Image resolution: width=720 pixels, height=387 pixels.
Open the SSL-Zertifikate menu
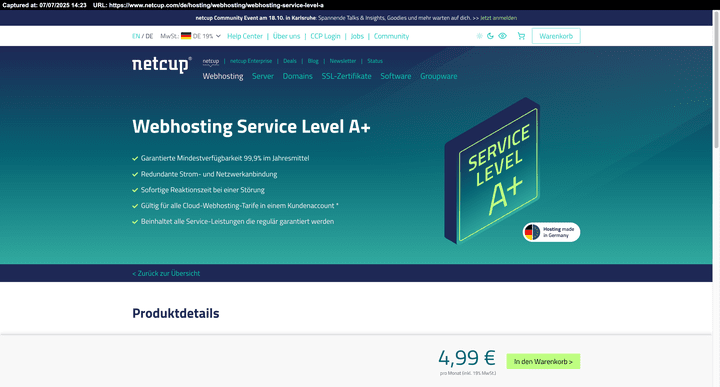(x=346, y=76)
